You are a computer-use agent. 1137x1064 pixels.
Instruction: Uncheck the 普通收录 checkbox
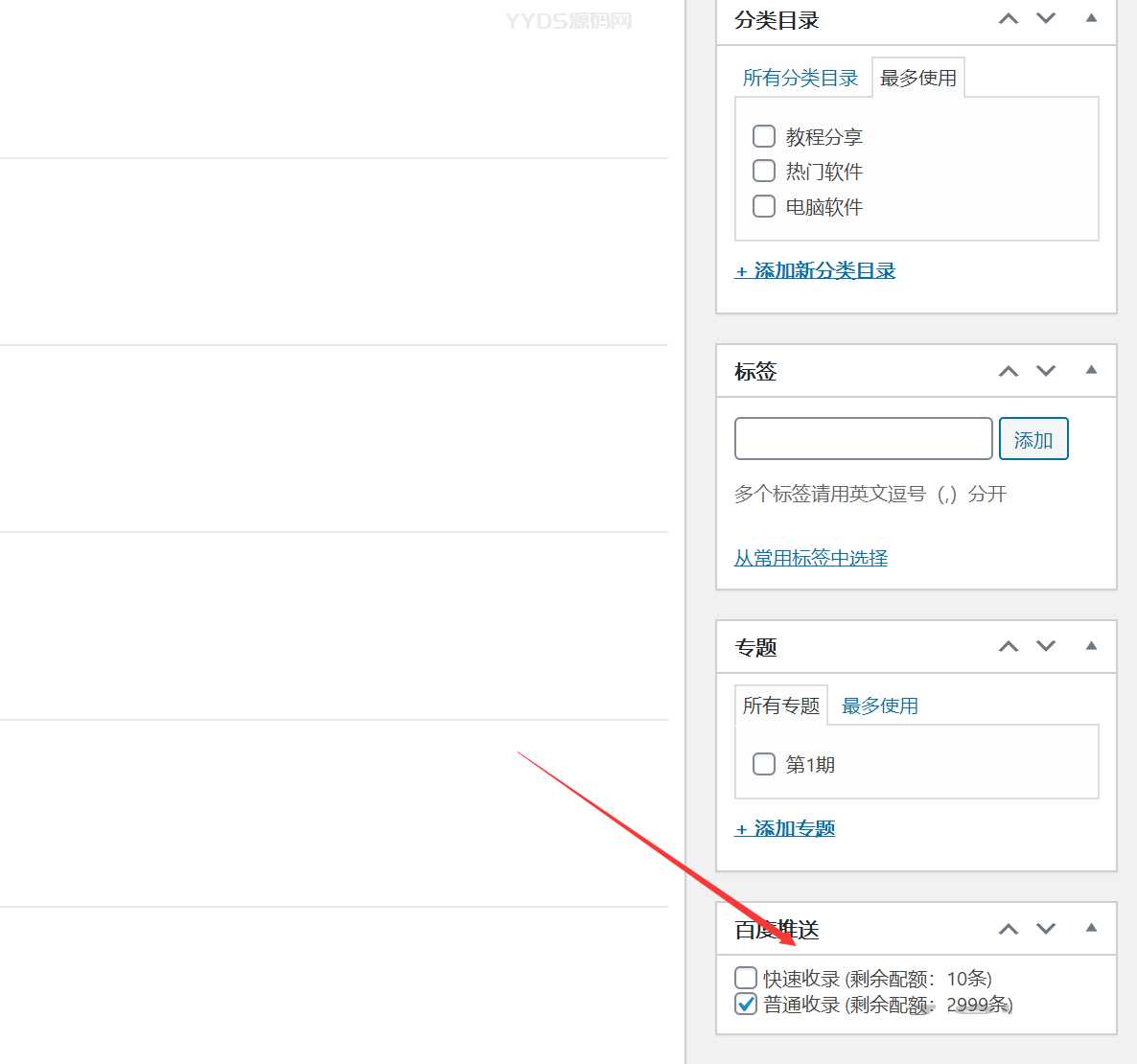(746, 1004)
